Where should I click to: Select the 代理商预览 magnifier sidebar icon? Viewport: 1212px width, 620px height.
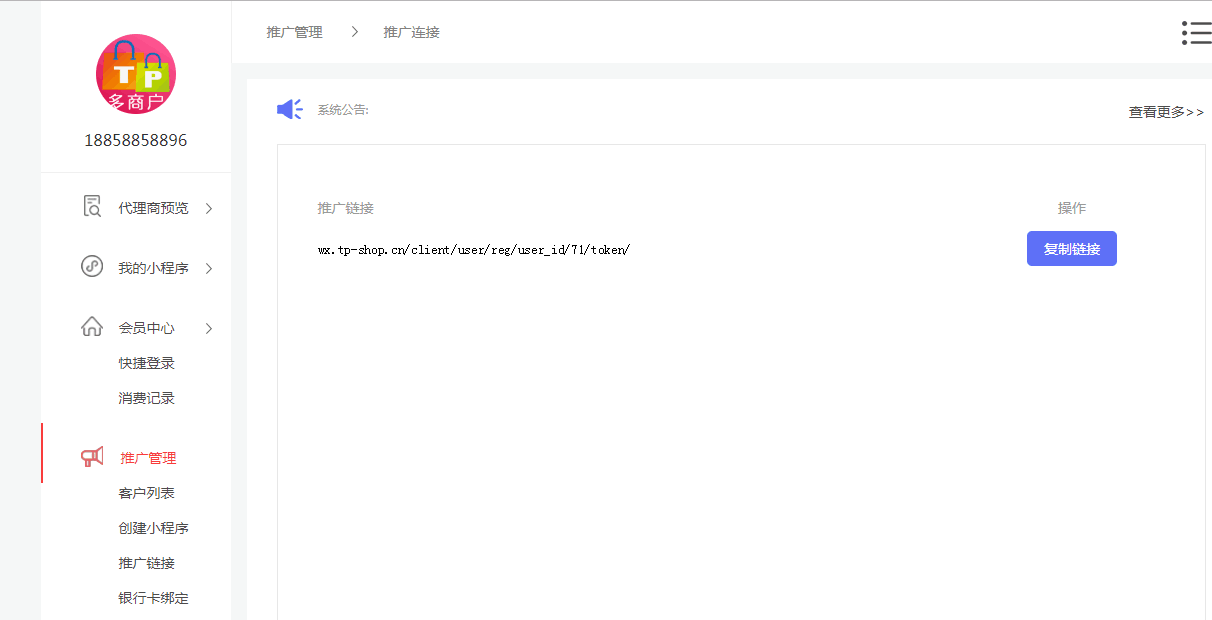click(x=91, y=206)
